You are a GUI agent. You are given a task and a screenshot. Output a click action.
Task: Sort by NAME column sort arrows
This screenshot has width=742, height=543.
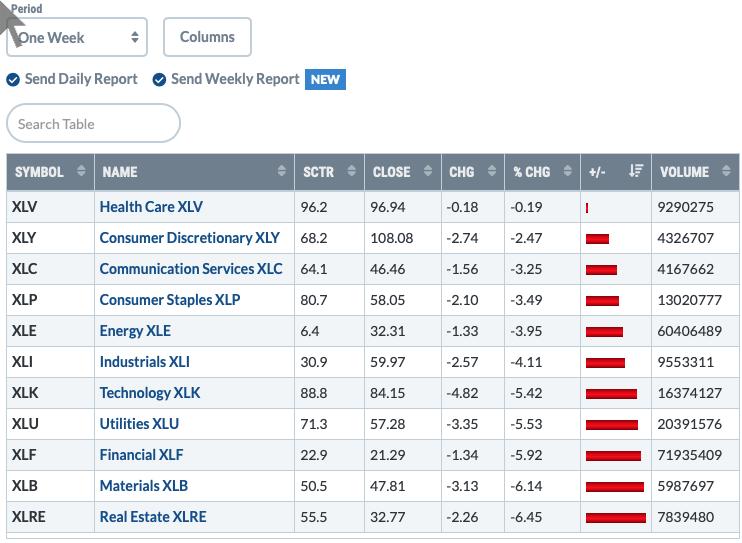coord(282,170)
